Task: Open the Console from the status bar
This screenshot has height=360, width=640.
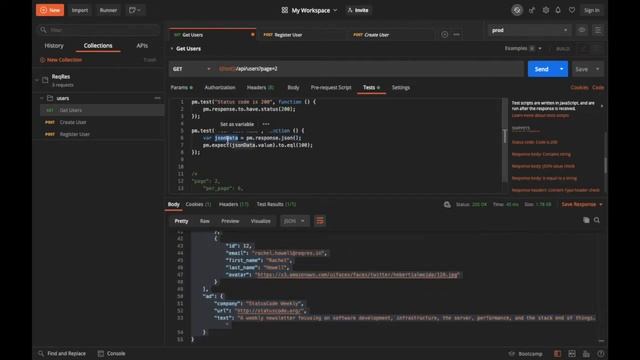Action: point(112,353)
